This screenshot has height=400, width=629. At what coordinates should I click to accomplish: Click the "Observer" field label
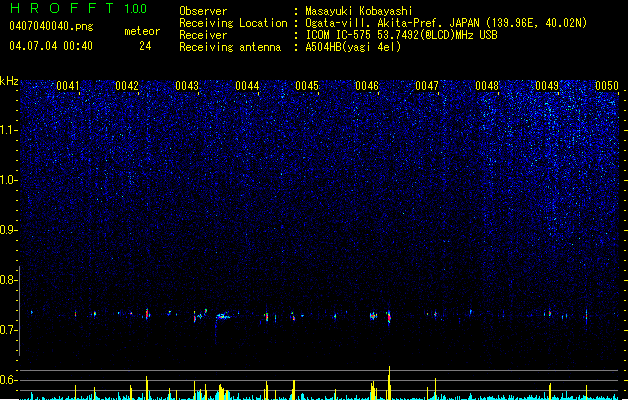point(203,11)
